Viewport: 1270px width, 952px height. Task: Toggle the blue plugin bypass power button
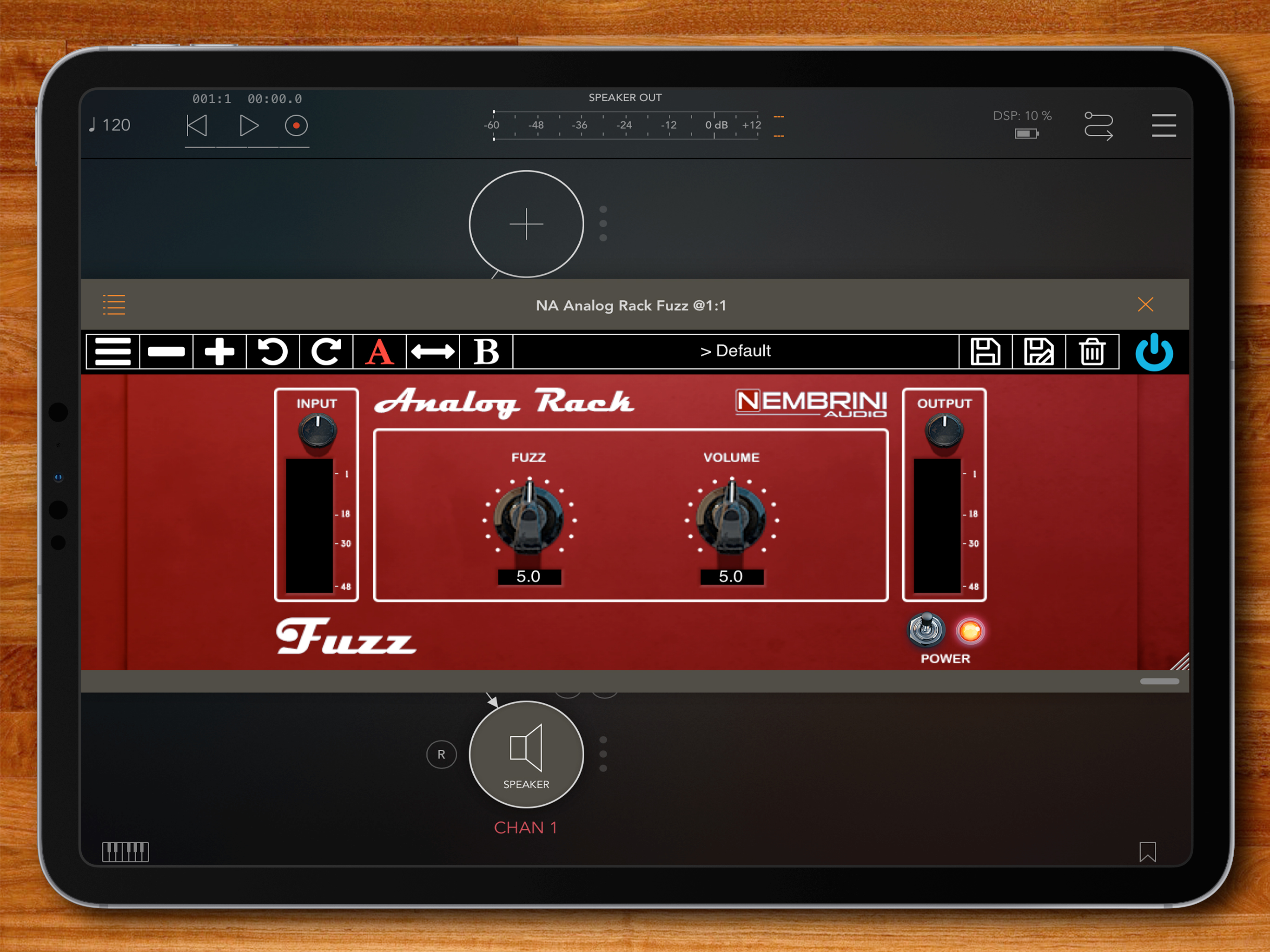1154,352
